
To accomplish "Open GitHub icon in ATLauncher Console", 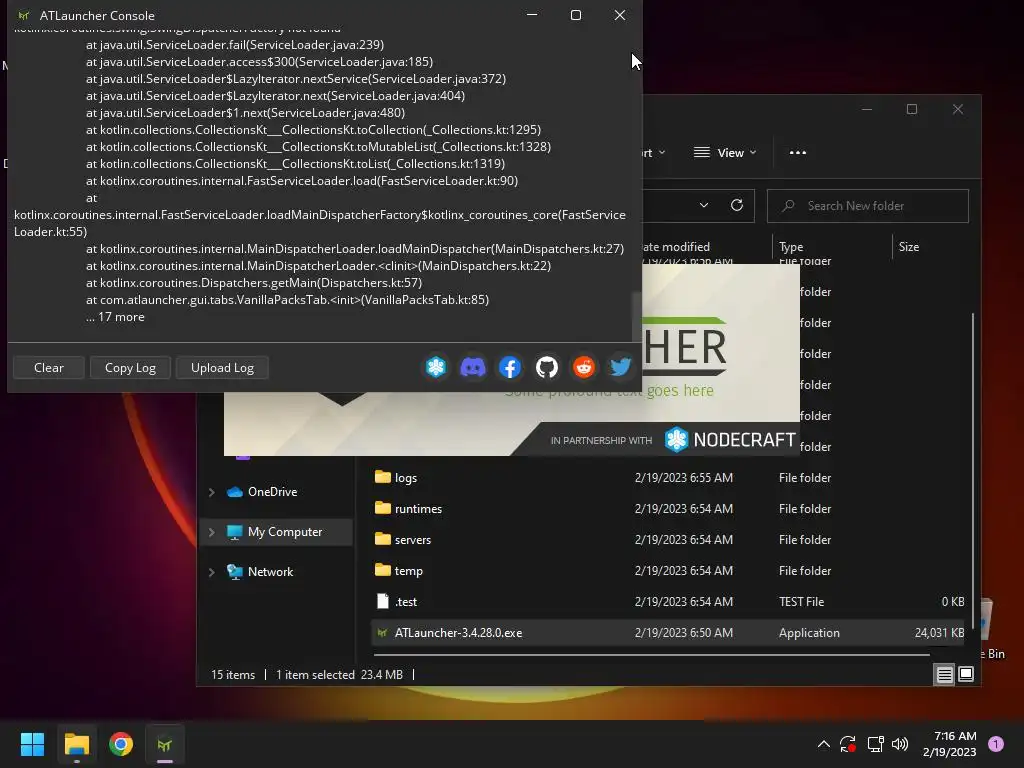I will pos(547,367).
